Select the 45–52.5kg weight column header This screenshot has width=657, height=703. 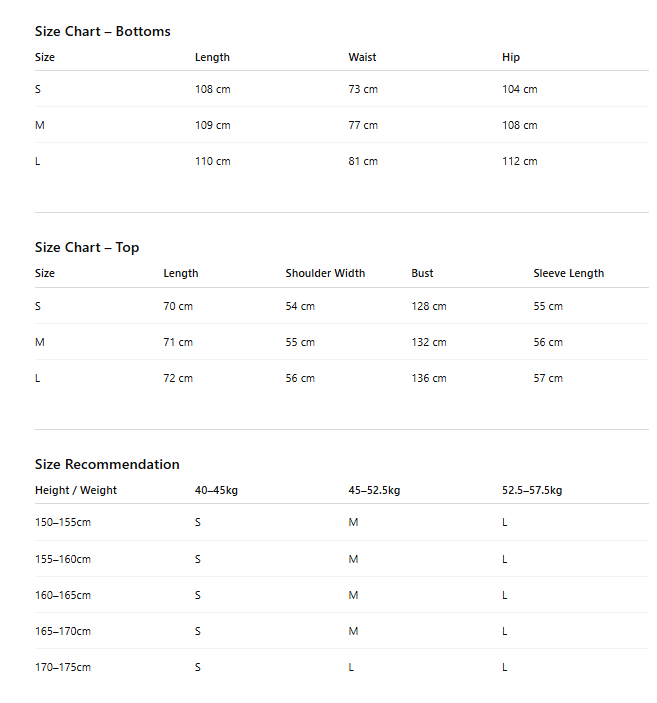pos(374,490)
